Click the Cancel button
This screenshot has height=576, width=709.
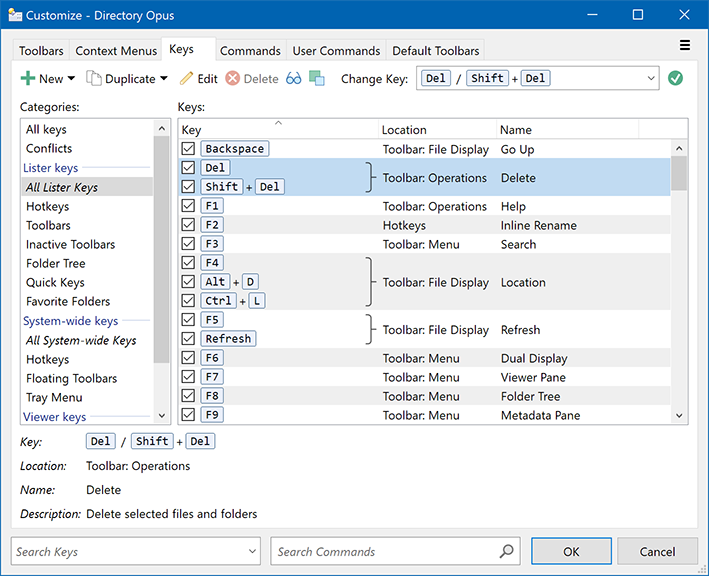(x=657, y=551)
